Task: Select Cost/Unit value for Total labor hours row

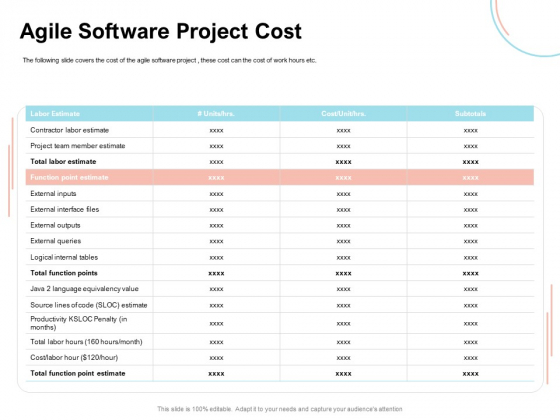Action: point(344,342)
